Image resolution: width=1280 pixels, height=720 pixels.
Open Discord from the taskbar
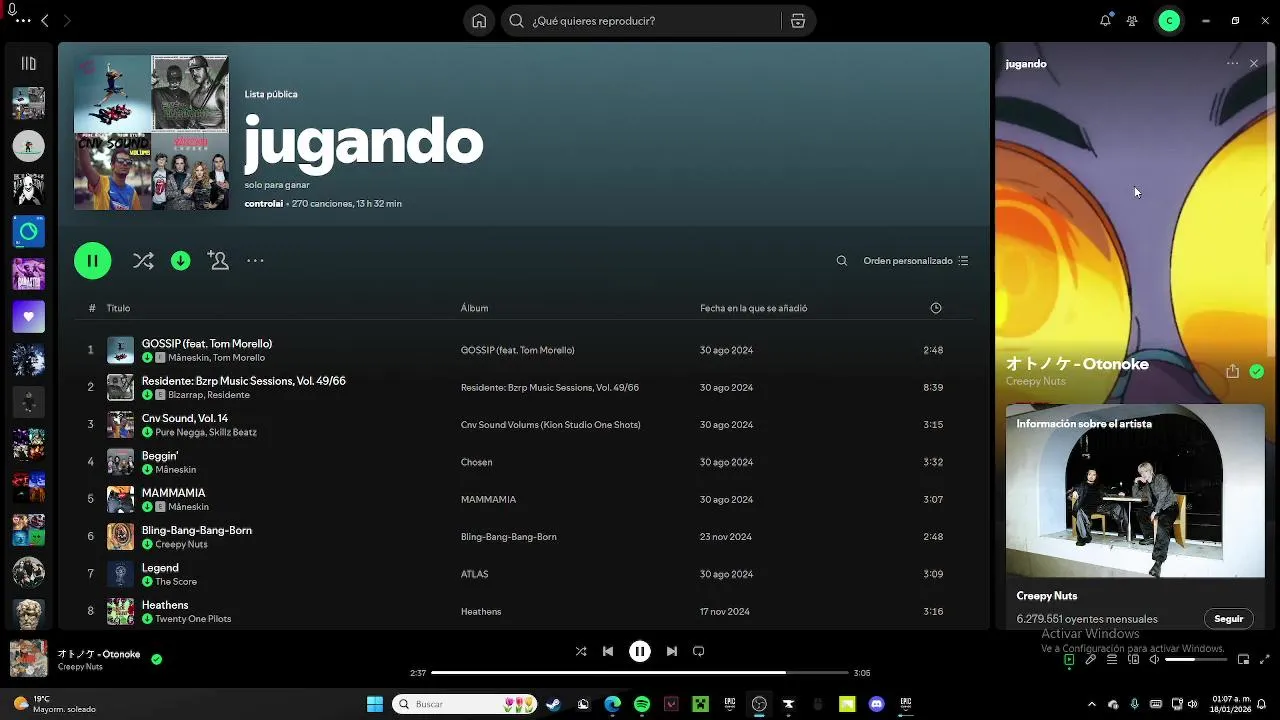877,704
